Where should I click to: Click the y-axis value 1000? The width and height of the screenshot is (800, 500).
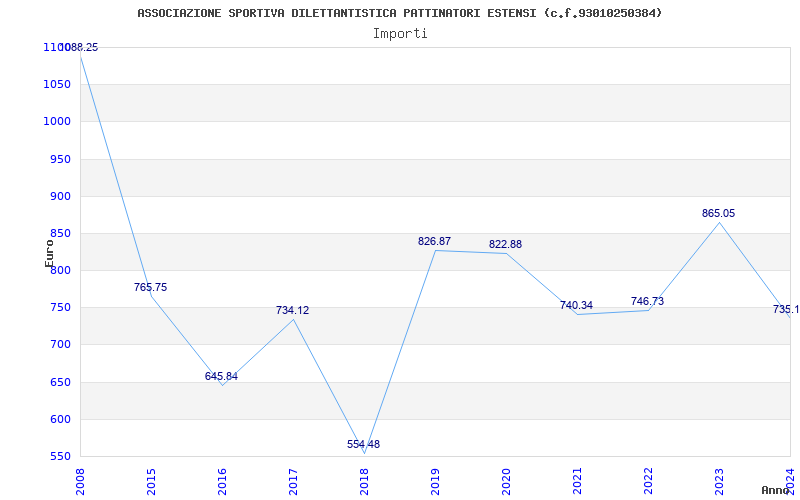(x=57, y=121)
